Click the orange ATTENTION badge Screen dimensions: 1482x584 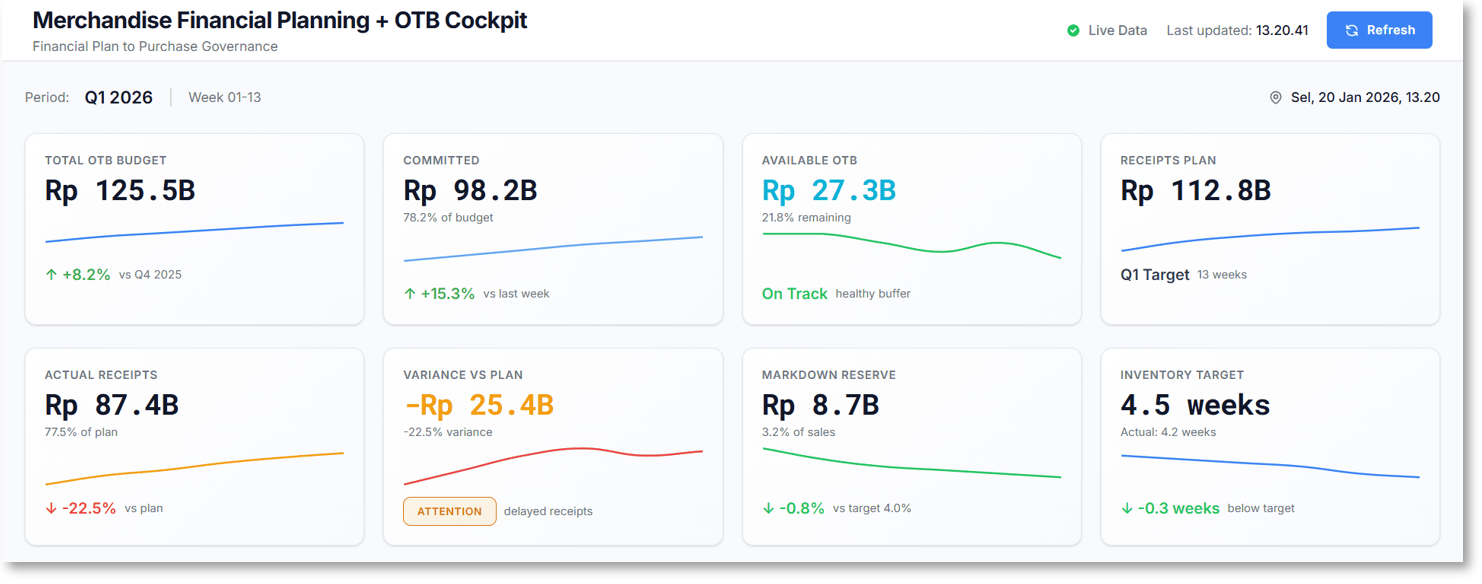pyautogui.click(x=449, y=511)
